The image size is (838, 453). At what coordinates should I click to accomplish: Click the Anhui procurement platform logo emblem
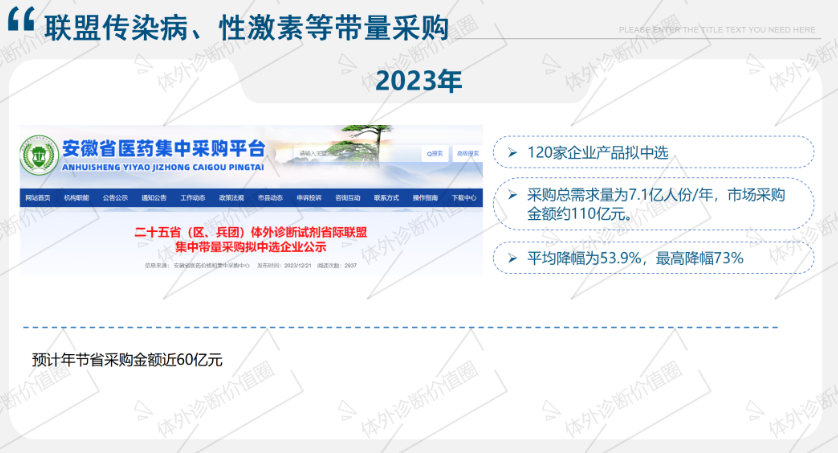point(39,155)
